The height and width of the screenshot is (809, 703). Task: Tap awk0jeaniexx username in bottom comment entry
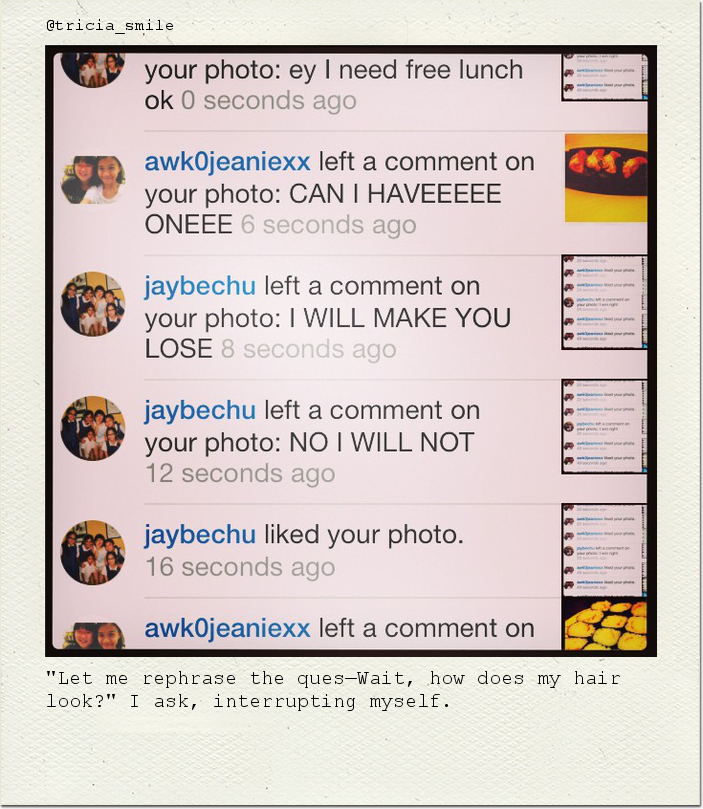227,628
